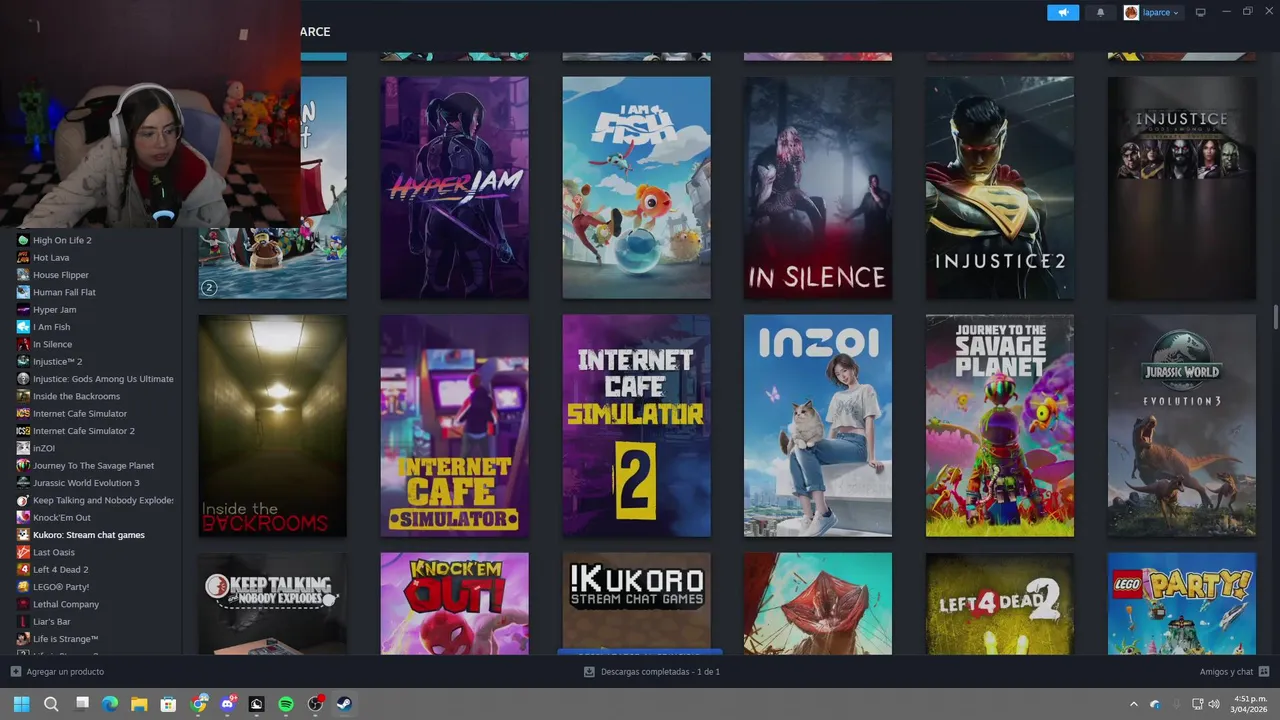This screenshot has width=1280, height=720.
Task: Click the Steam taskbar icon
Action: pyautogui.click(x=344, y=704)
